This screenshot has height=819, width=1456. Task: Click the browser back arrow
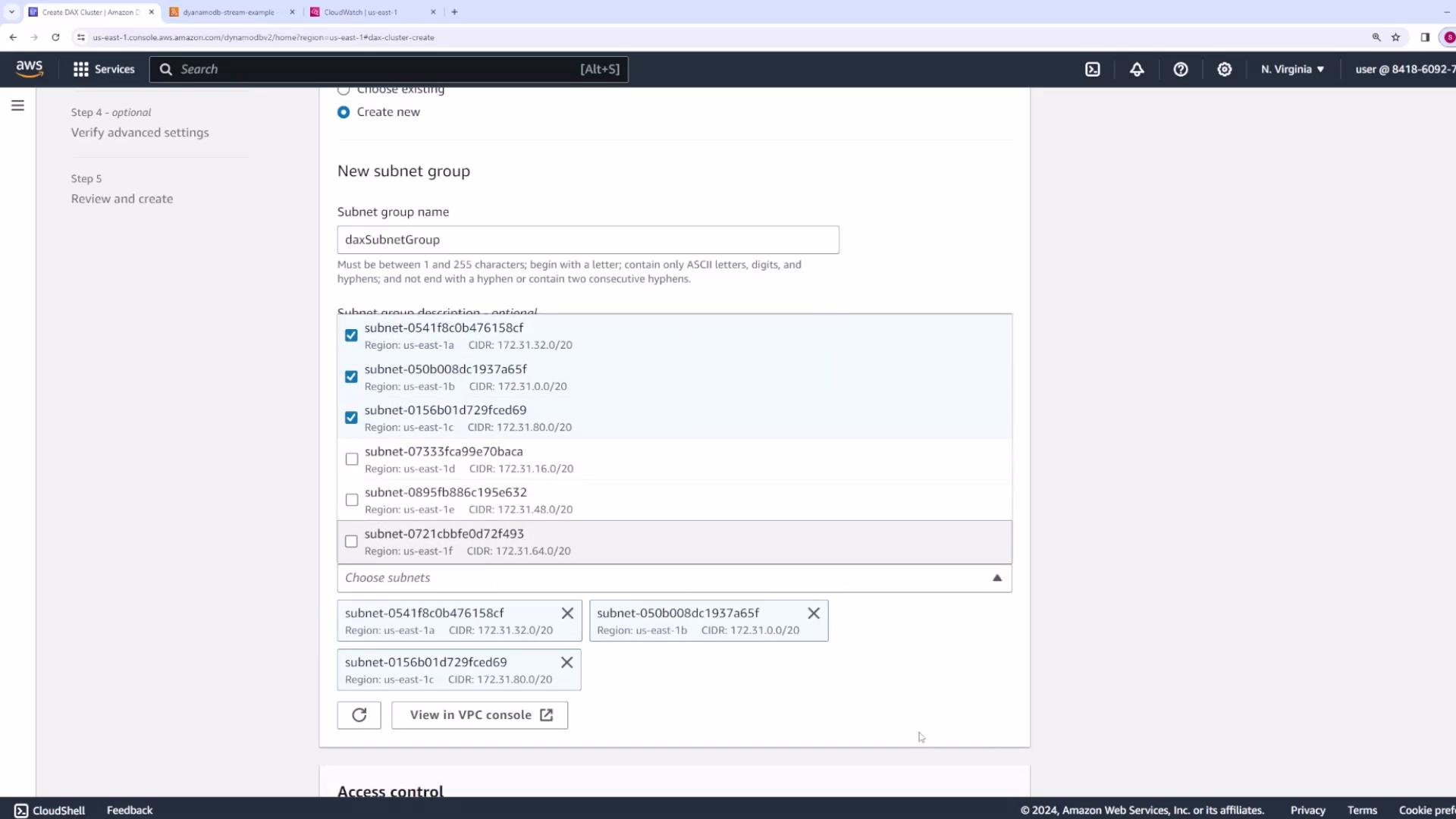point(13,37)
